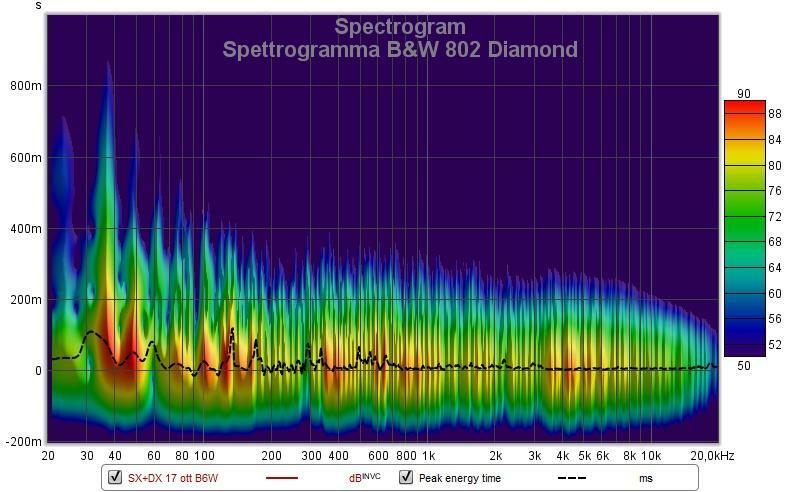The height and width of the screenshot is (492, 800).
Task: Click the 72 color scale tick label
Action: pos(775,216)
